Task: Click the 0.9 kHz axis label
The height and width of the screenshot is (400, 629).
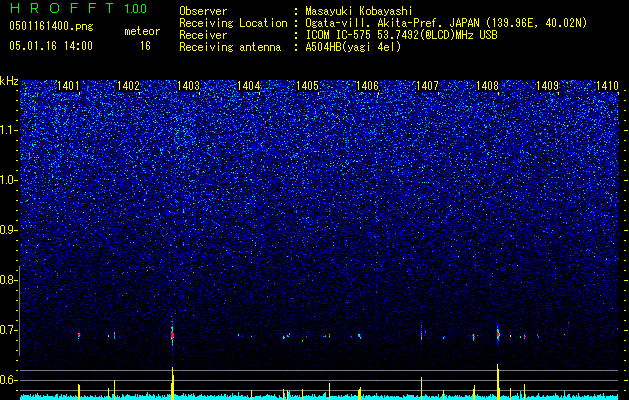Action: [8, 230]
